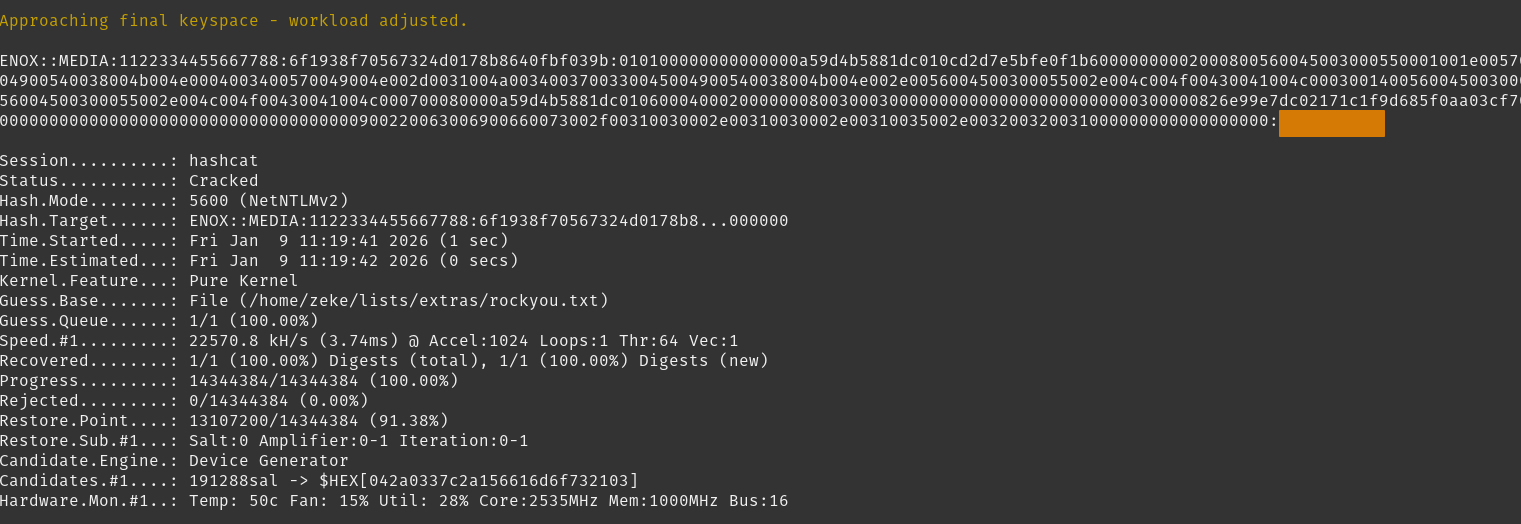The width and height of the screenshot is (1521, 524).
Task: Click the Session value "hashcat"
Action: click(x=223, y=161)
